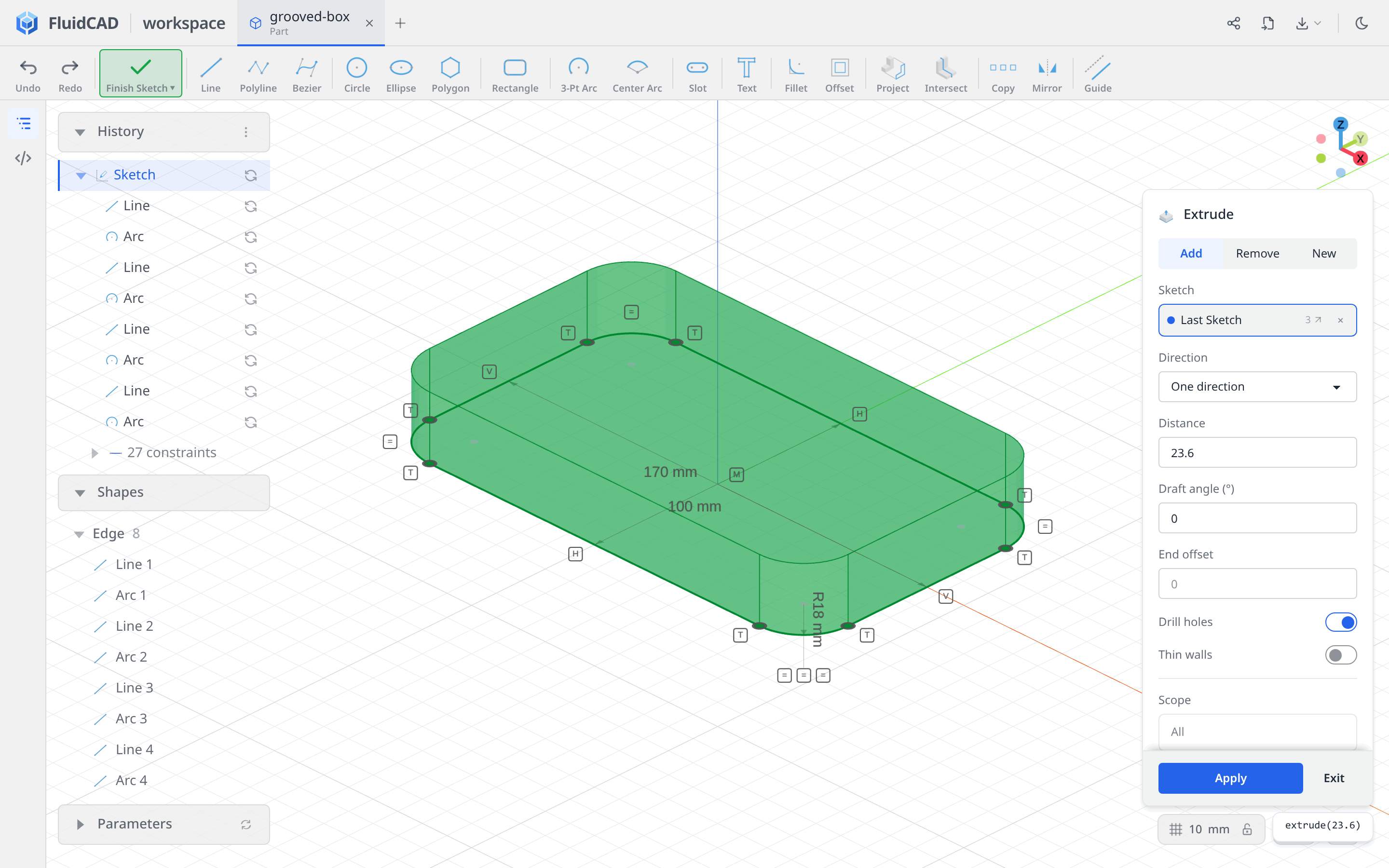Image resolution: width=1389 pixels, height=868 pixels.
Task: Open the code view sidebar icon
Action: coord(23,158)
